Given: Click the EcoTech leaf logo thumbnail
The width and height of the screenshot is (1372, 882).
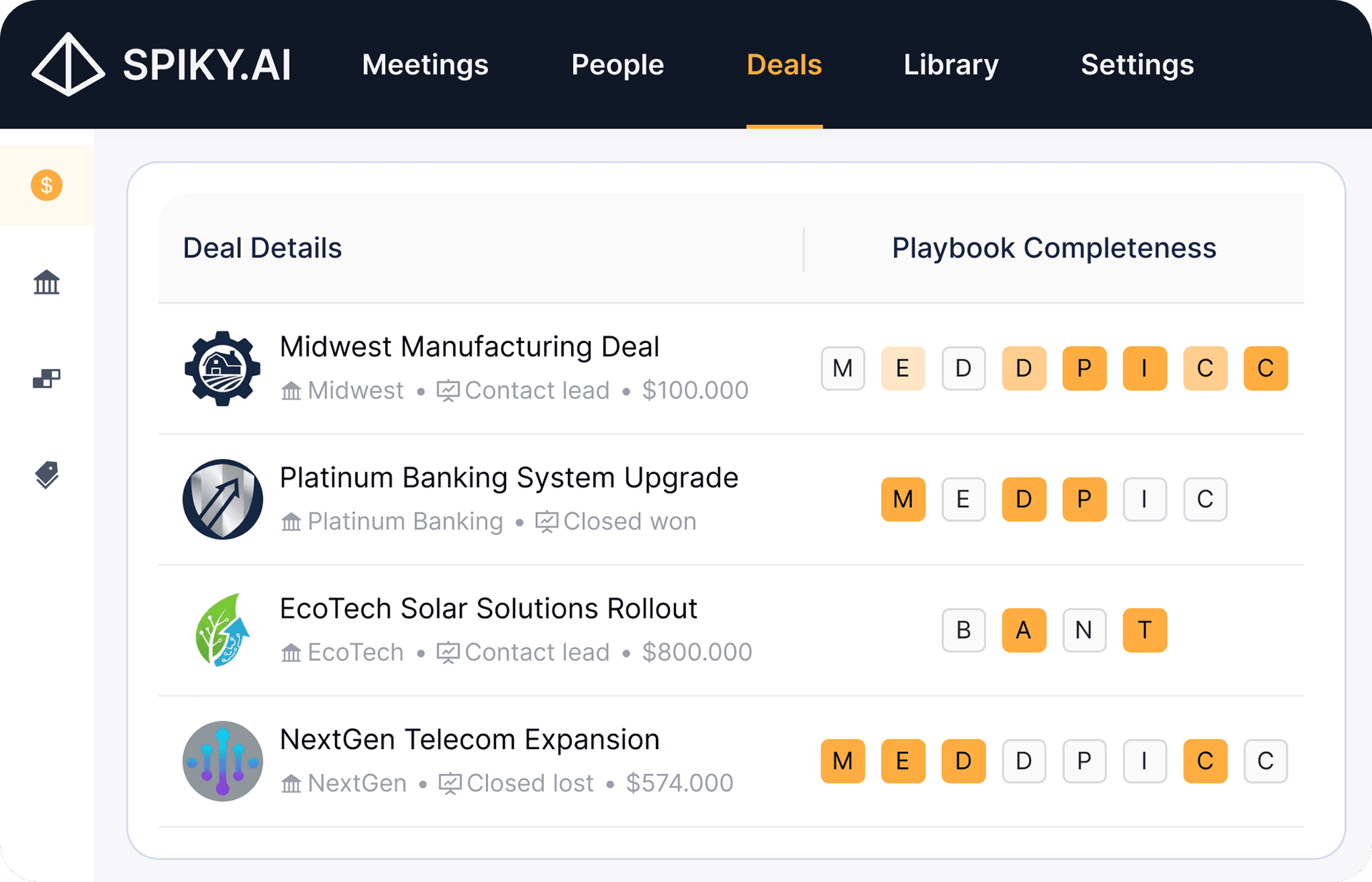Looking at the screenshot, I should [222, 630].
